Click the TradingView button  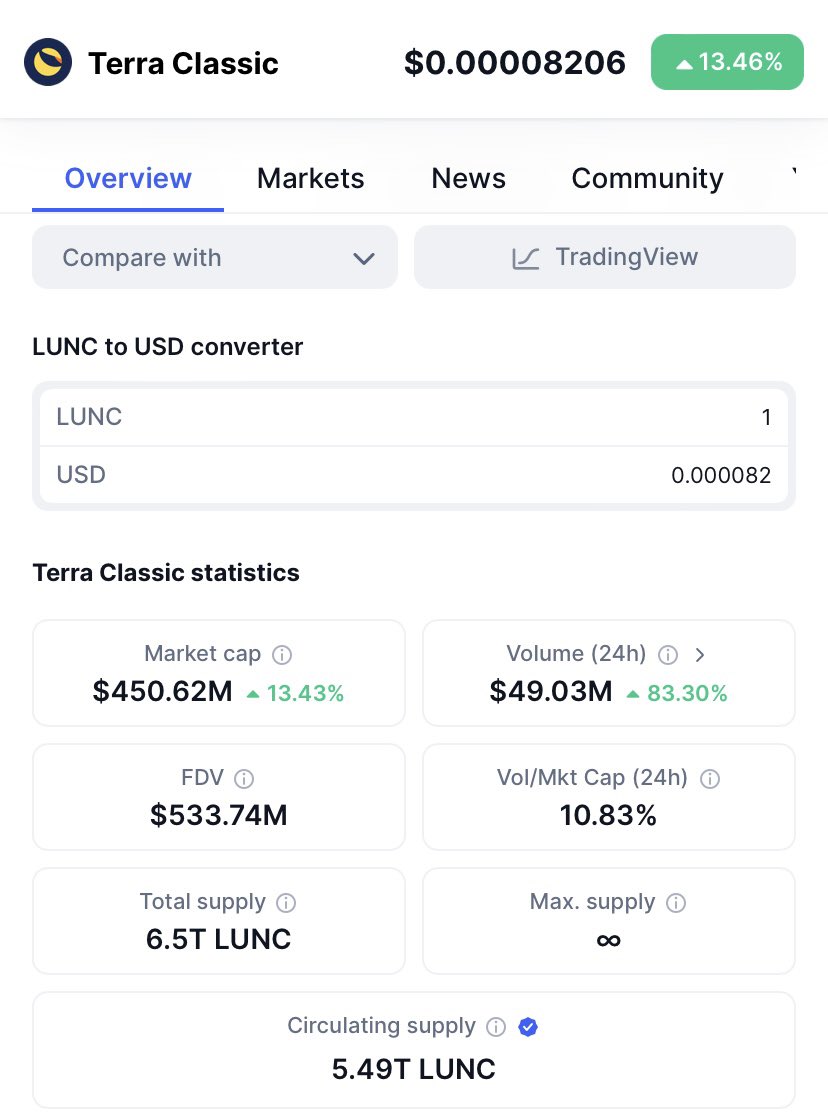pyautogui.click(x=605, y=257)
